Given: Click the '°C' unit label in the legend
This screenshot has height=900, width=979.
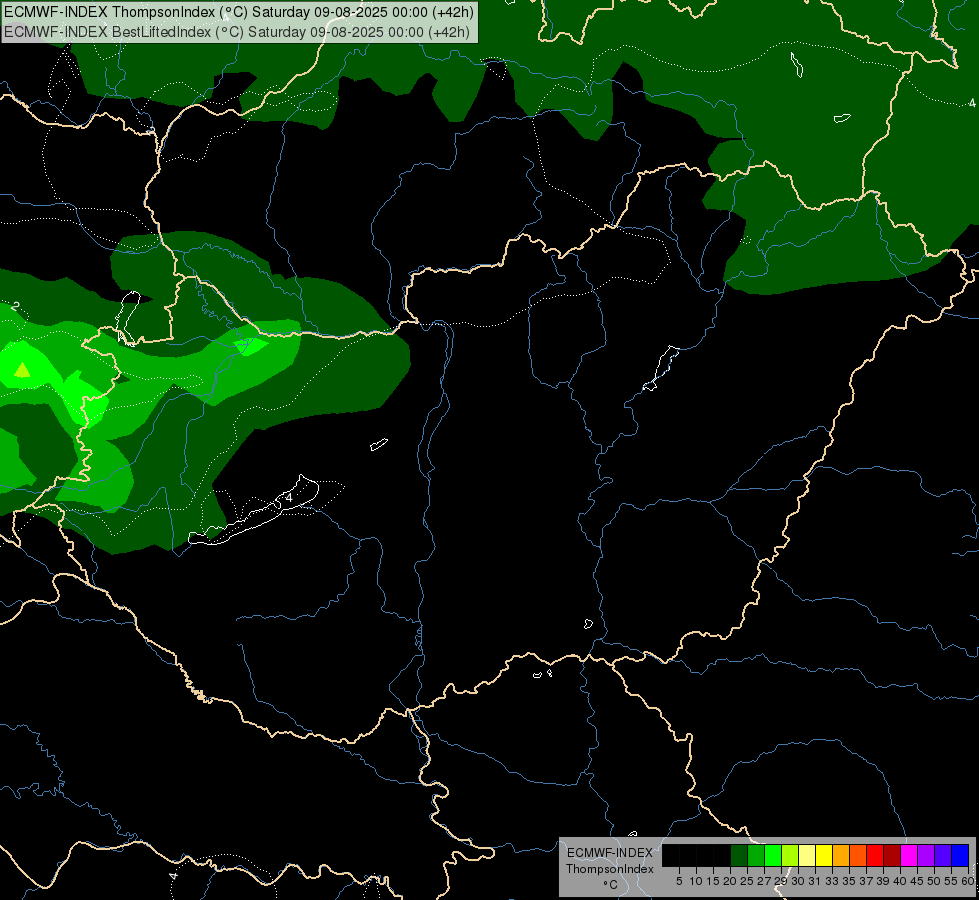Looking at the screenshot, I should pyautogui.click(x=610, y=884).
